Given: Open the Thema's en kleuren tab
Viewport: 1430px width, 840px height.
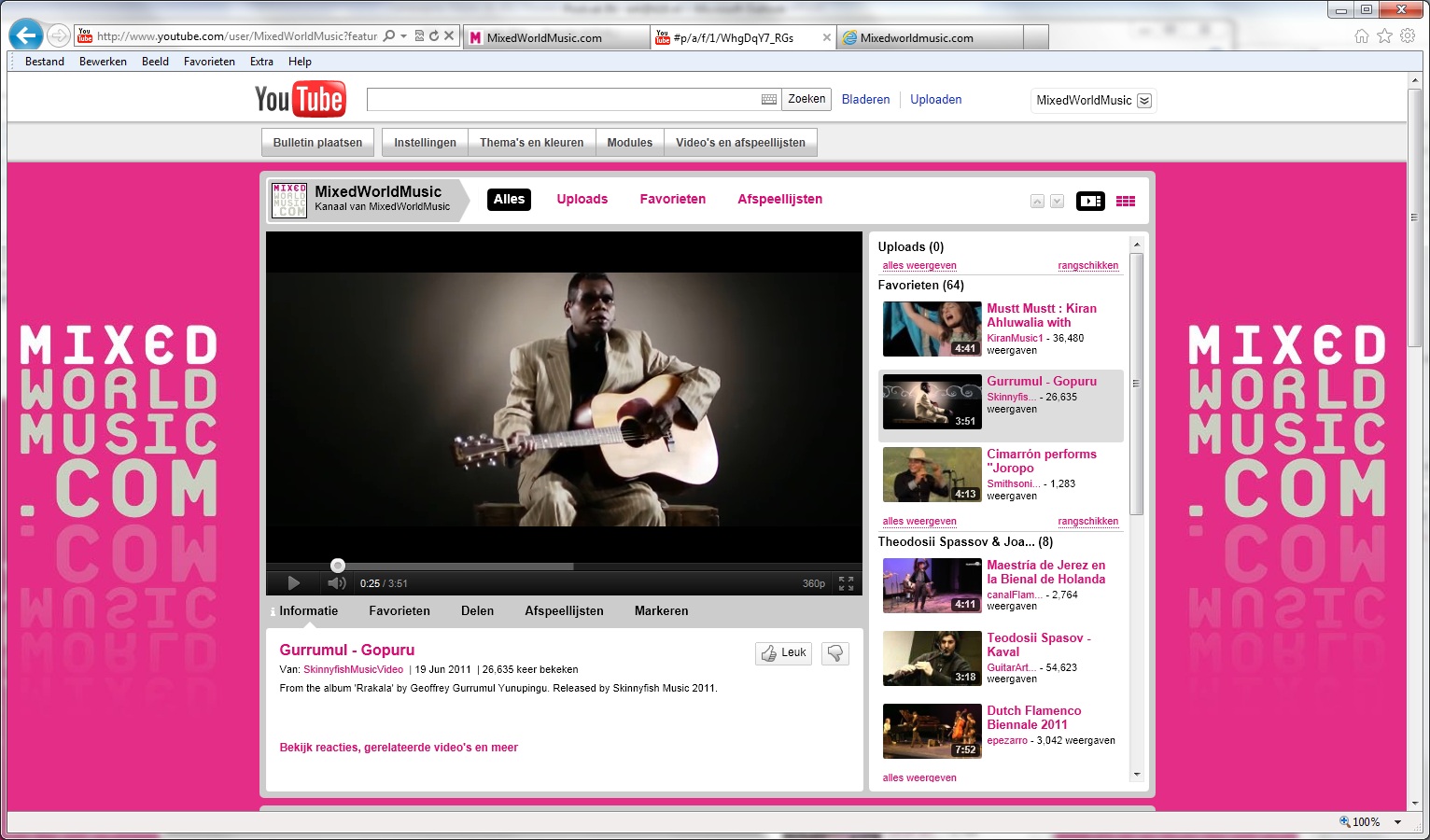Looking at the screenshot, I should coord(532,143).
